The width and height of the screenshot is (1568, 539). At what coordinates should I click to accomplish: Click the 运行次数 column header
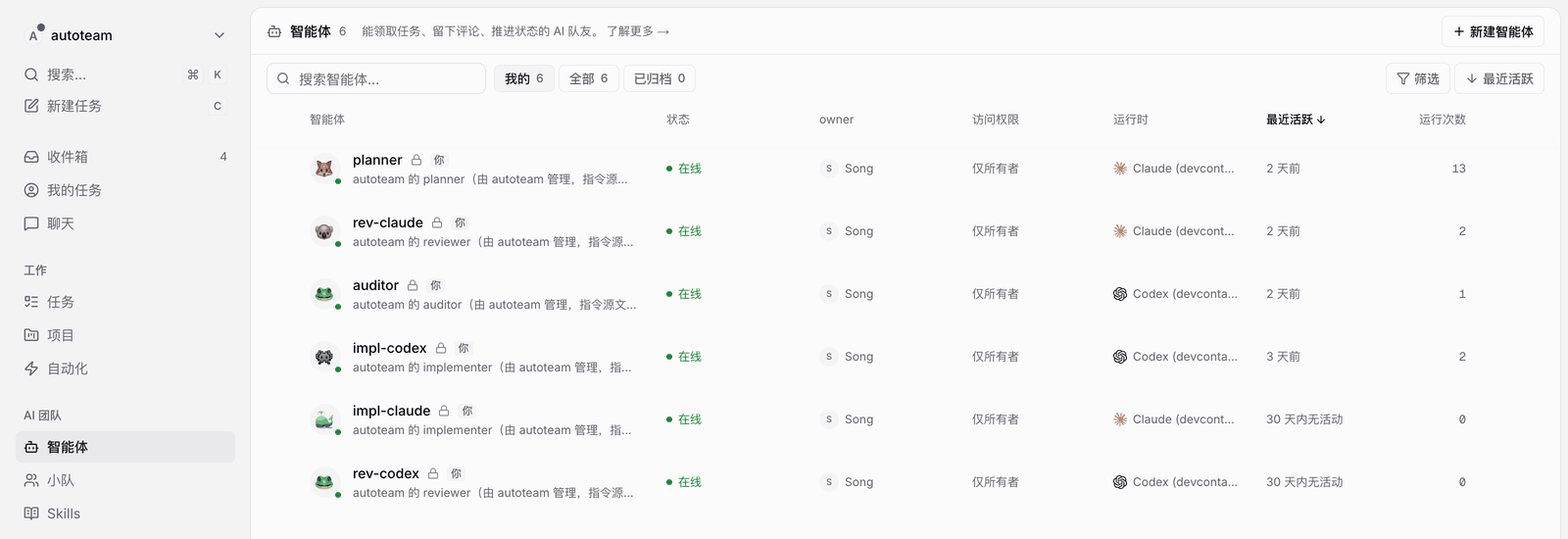1443,120
